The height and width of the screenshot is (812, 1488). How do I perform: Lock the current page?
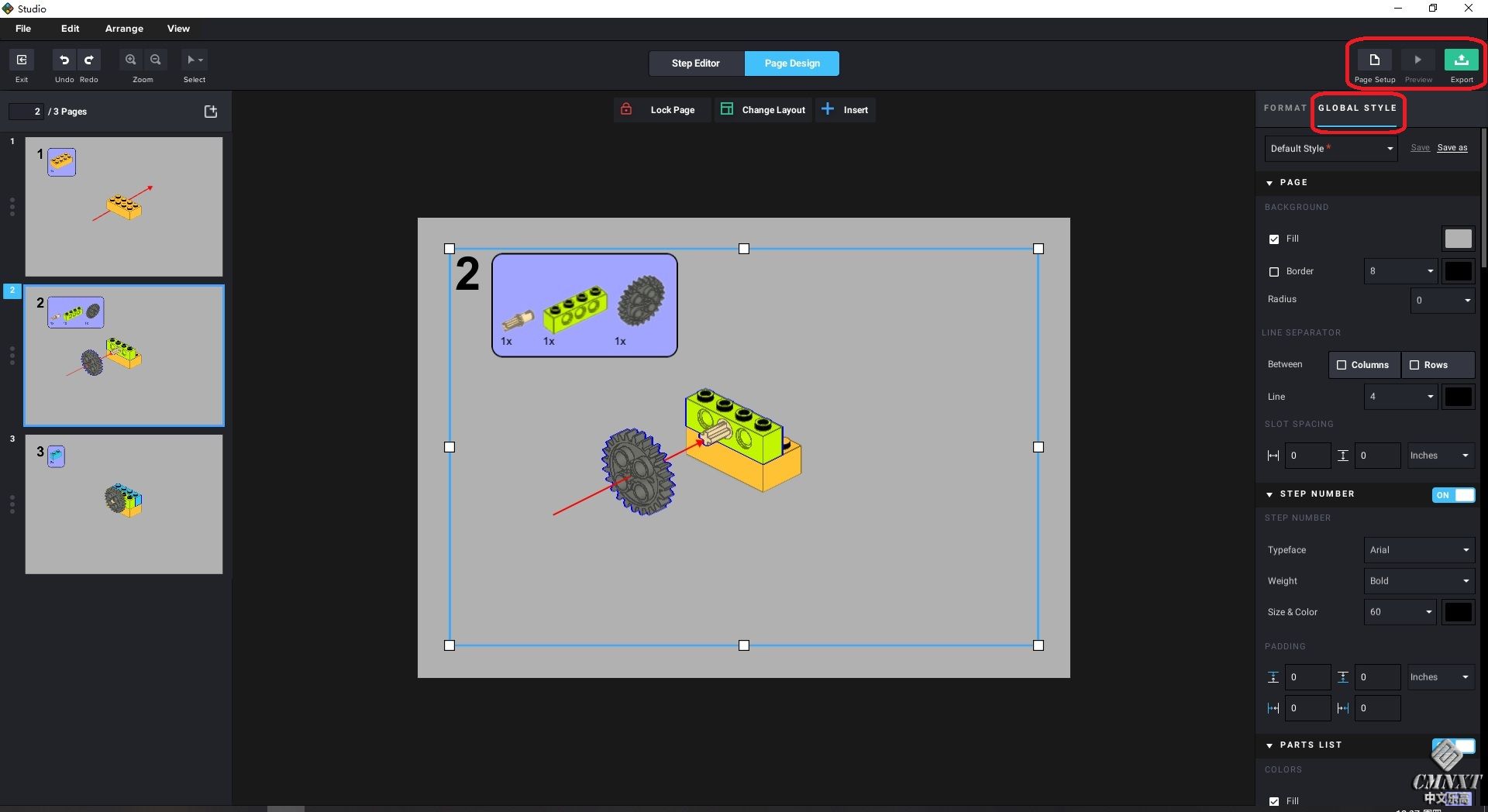661,110
